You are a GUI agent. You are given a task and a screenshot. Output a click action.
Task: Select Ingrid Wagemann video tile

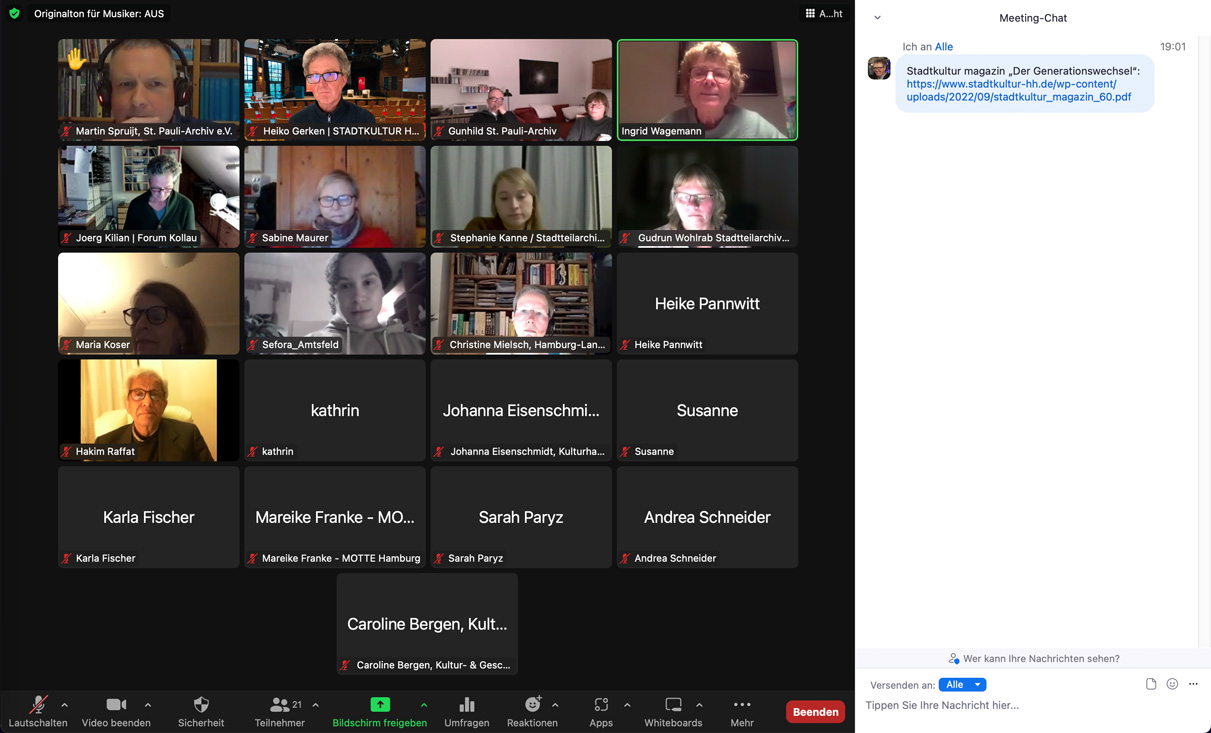tap(707, 90)
